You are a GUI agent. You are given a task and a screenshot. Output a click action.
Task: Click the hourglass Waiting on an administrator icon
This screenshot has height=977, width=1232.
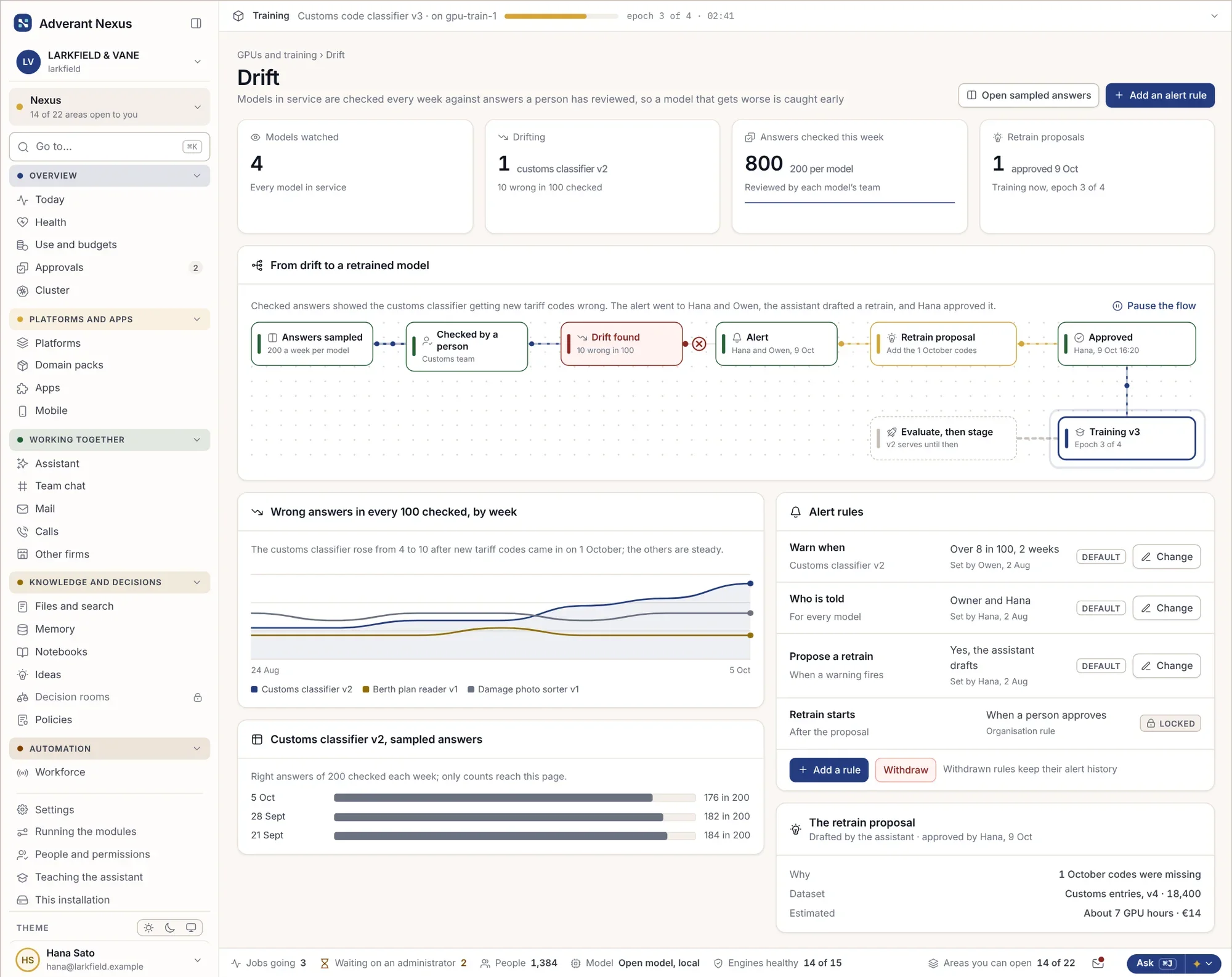coord(325,963)
